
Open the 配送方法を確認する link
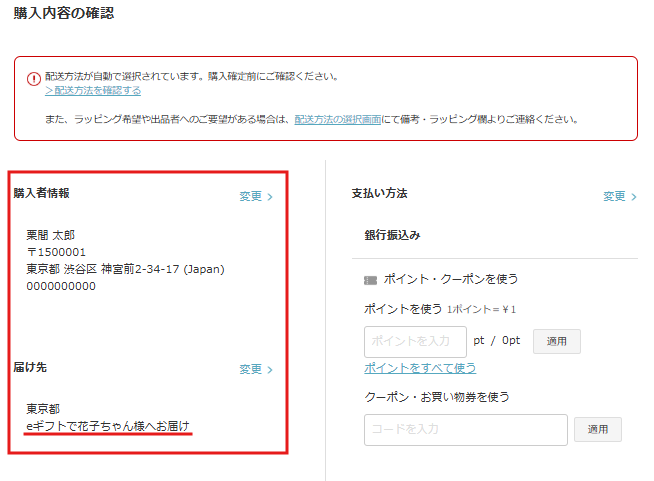point(93,90)
